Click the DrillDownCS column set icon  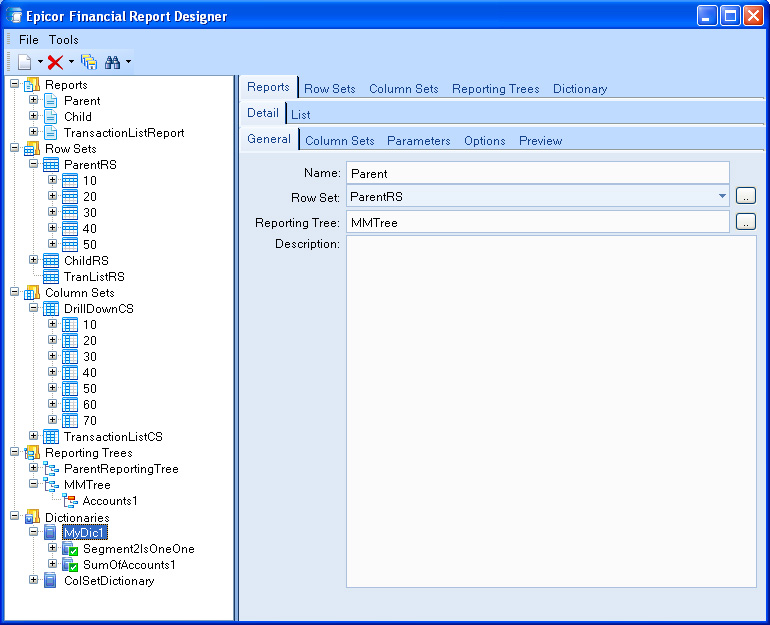click(x=51, y=309)
